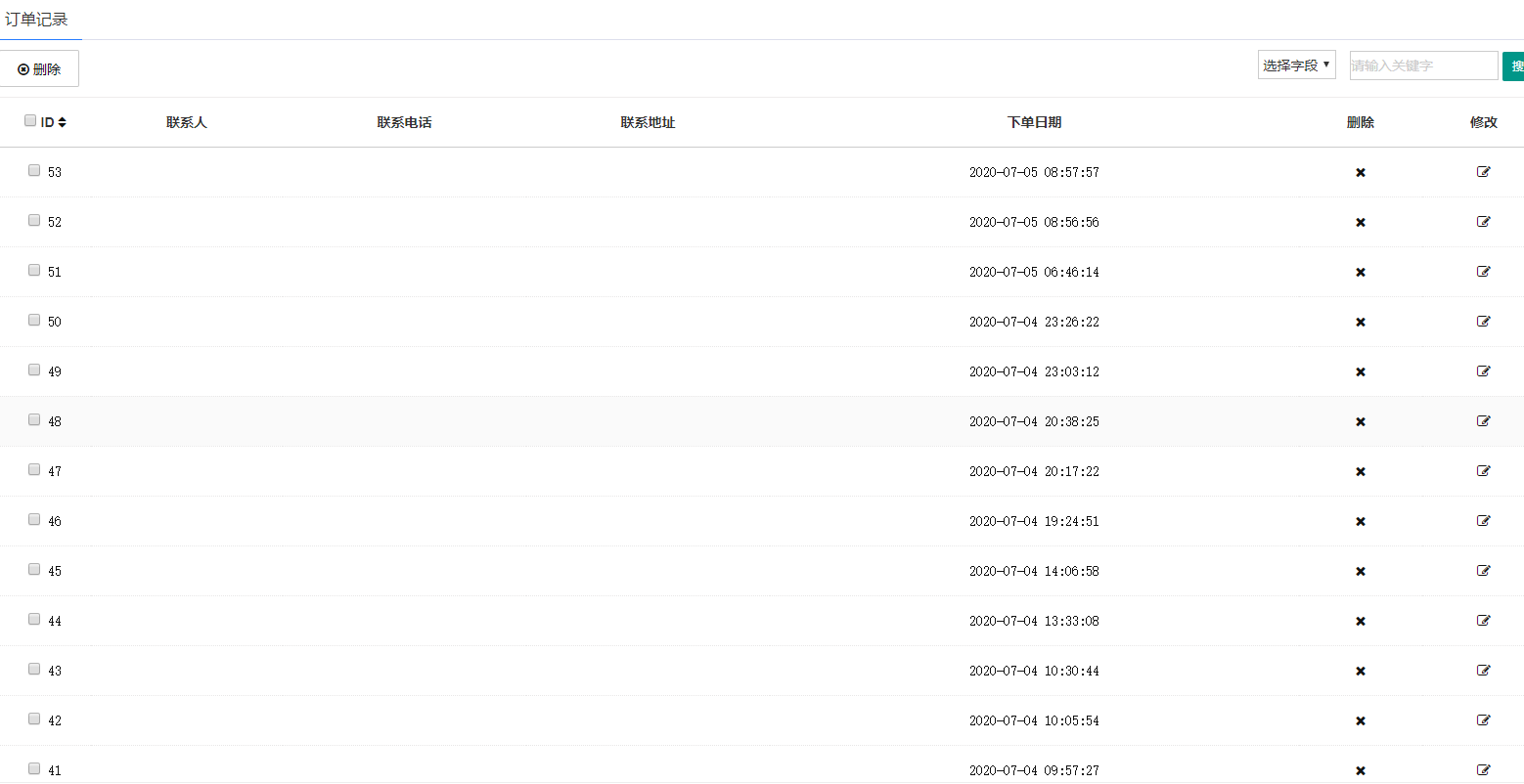This screenshot has height=784, width=1524.
Task: Open the 选择字段 dropdown
Action: click(1296, 65)
